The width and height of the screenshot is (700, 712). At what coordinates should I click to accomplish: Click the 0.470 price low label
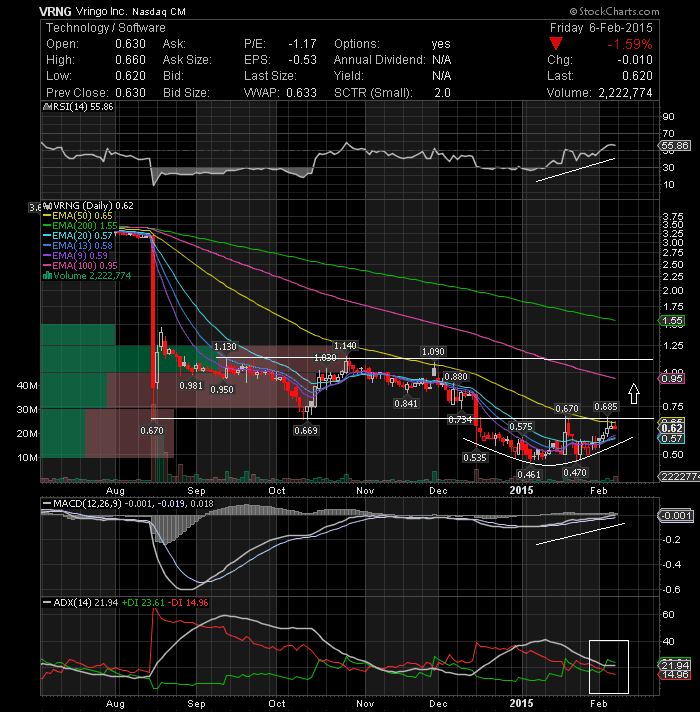pyautogui.click(x=575, y=473)
